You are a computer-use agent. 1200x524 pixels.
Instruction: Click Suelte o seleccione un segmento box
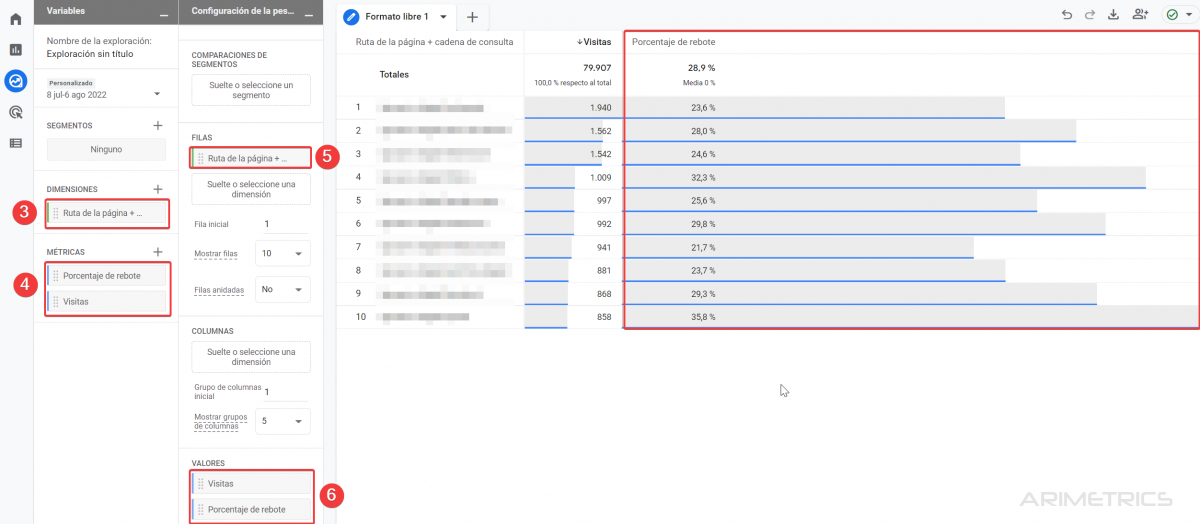click(x=251, y=90)
